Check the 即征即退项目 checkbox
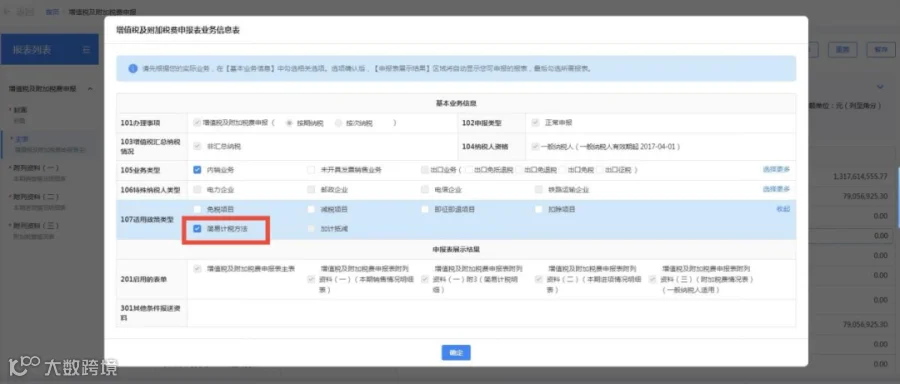Screen dimensions: 900x384 tap(425, 209)
